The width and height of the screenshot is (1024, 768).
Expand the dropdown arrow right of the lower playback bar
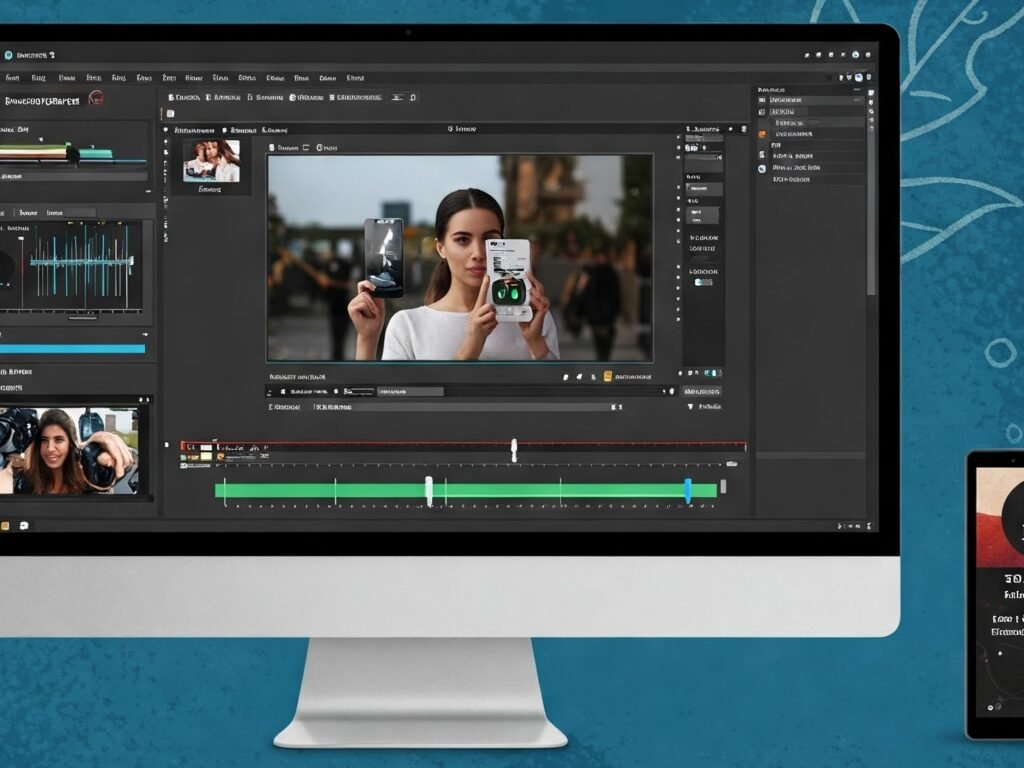(689, 407)
